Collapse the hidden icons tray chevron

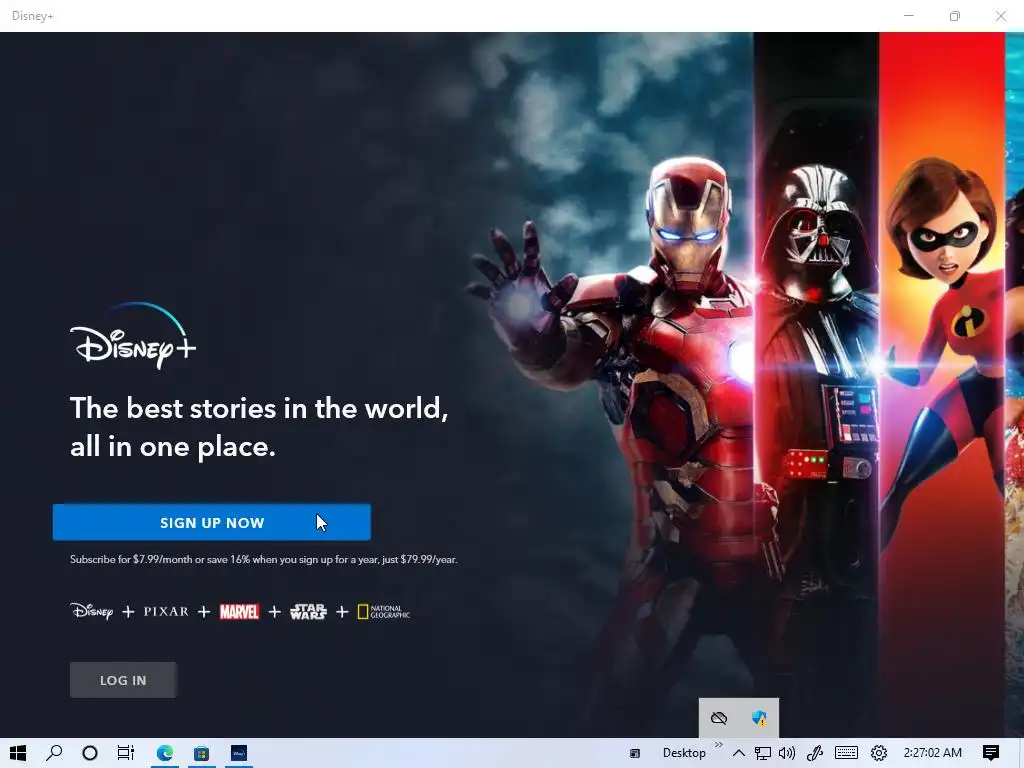click(739, 753)
